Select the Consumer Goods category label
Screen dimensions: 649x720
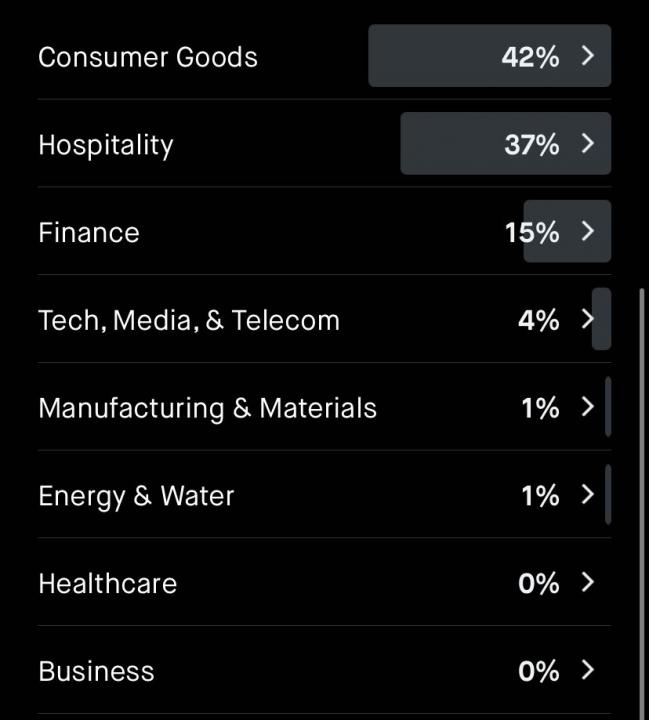tap(148, 57)
